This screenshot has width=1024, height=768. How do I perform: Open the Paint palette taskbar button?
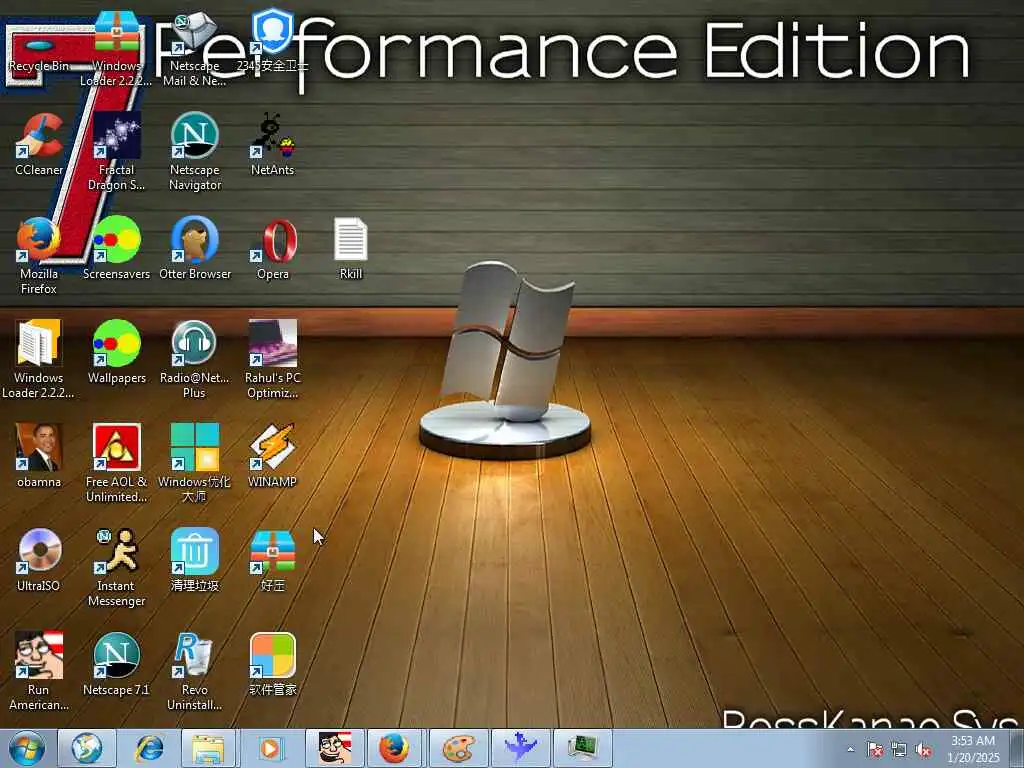click(458, 748)
